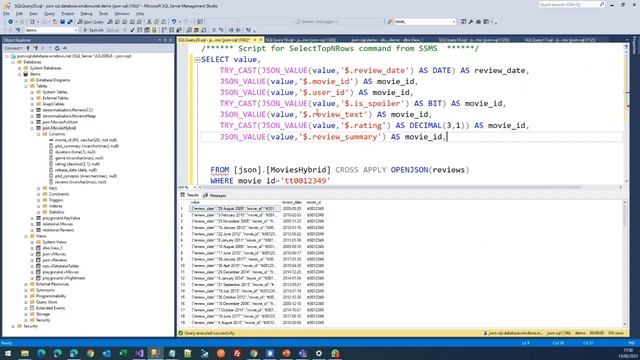Viewport: 640px width, 360px height.
Task: Select the plot_summary column item
Action: coord(87,146)
